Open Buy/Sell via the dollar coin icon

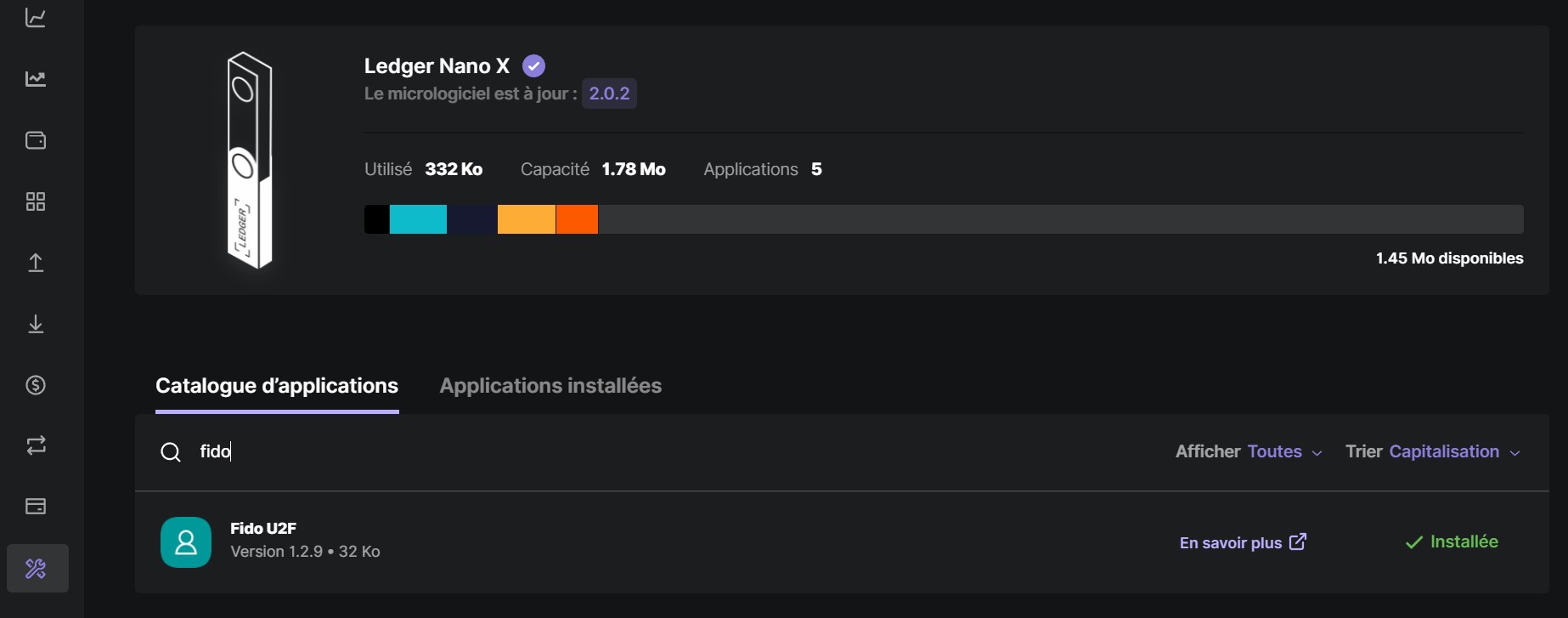tap(36, 385)
